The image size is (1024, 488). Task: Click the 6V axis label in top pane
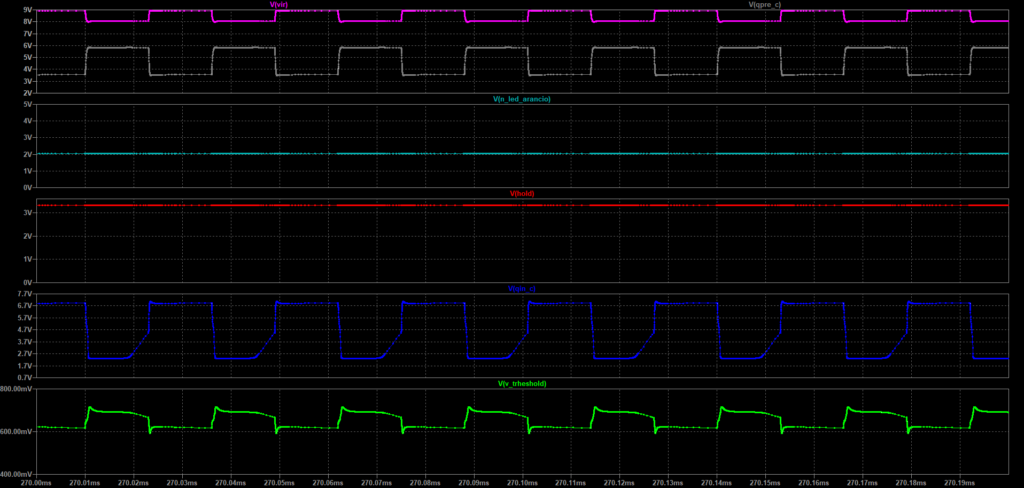tap(27, 45)
